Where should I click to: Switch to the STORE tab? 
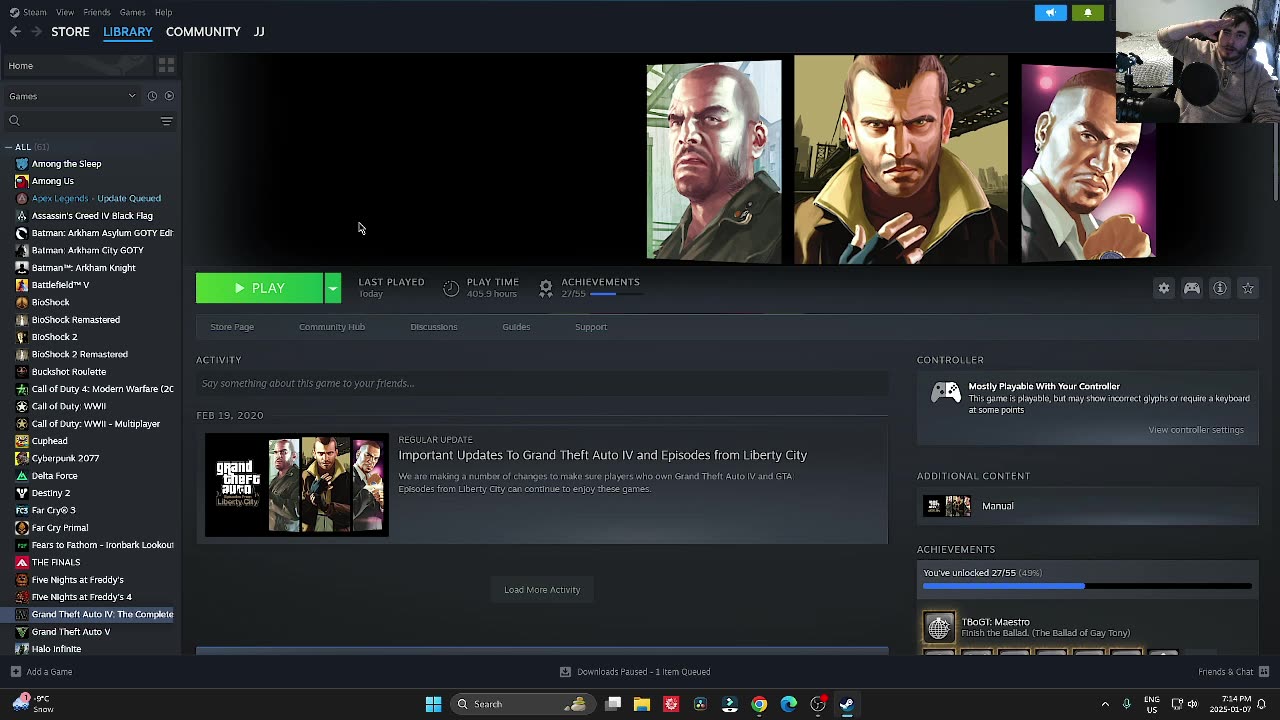coord(70,32)
